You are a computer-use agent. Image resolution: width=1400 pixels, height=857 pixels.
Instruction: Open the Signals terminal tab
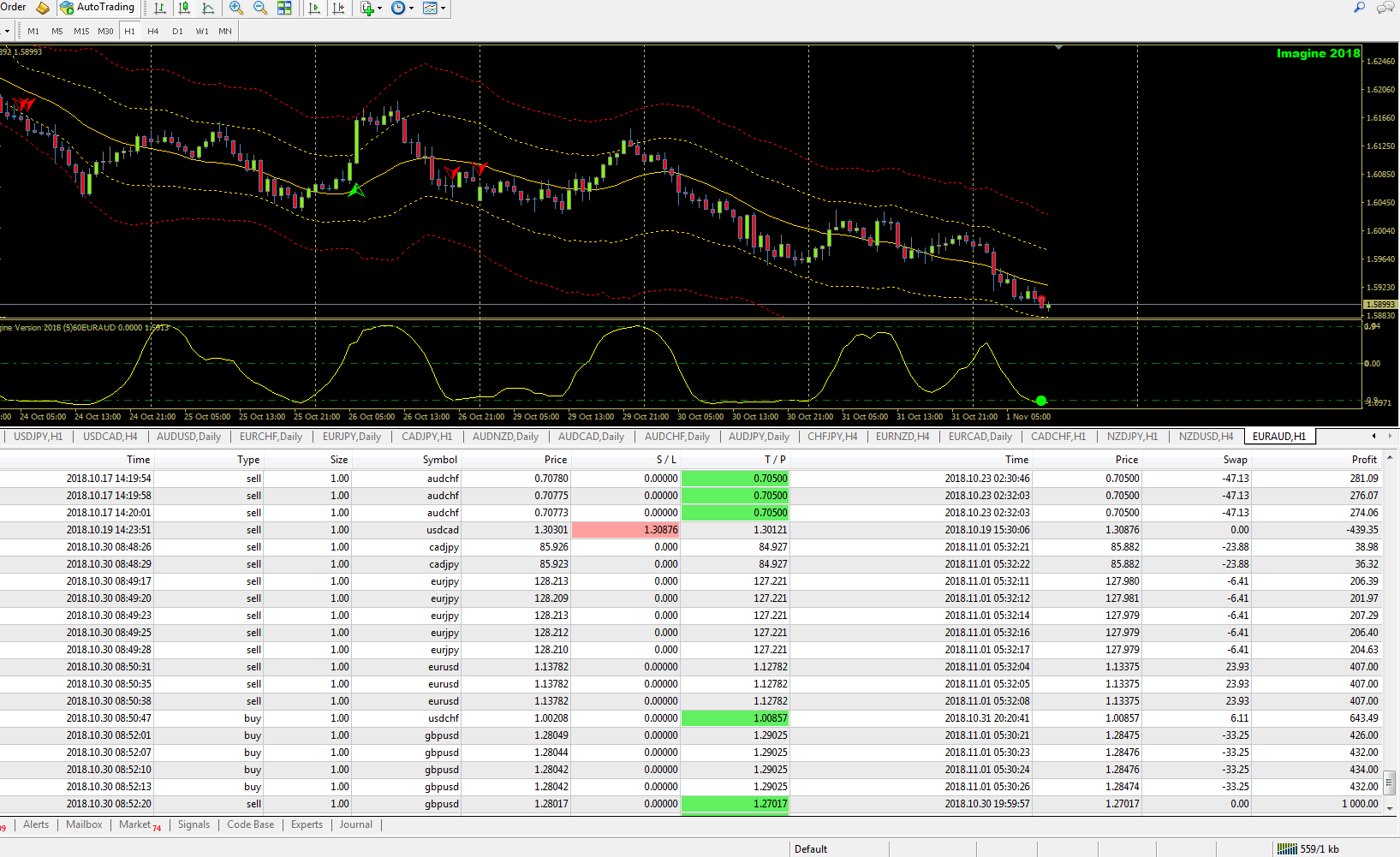[194, 824]
